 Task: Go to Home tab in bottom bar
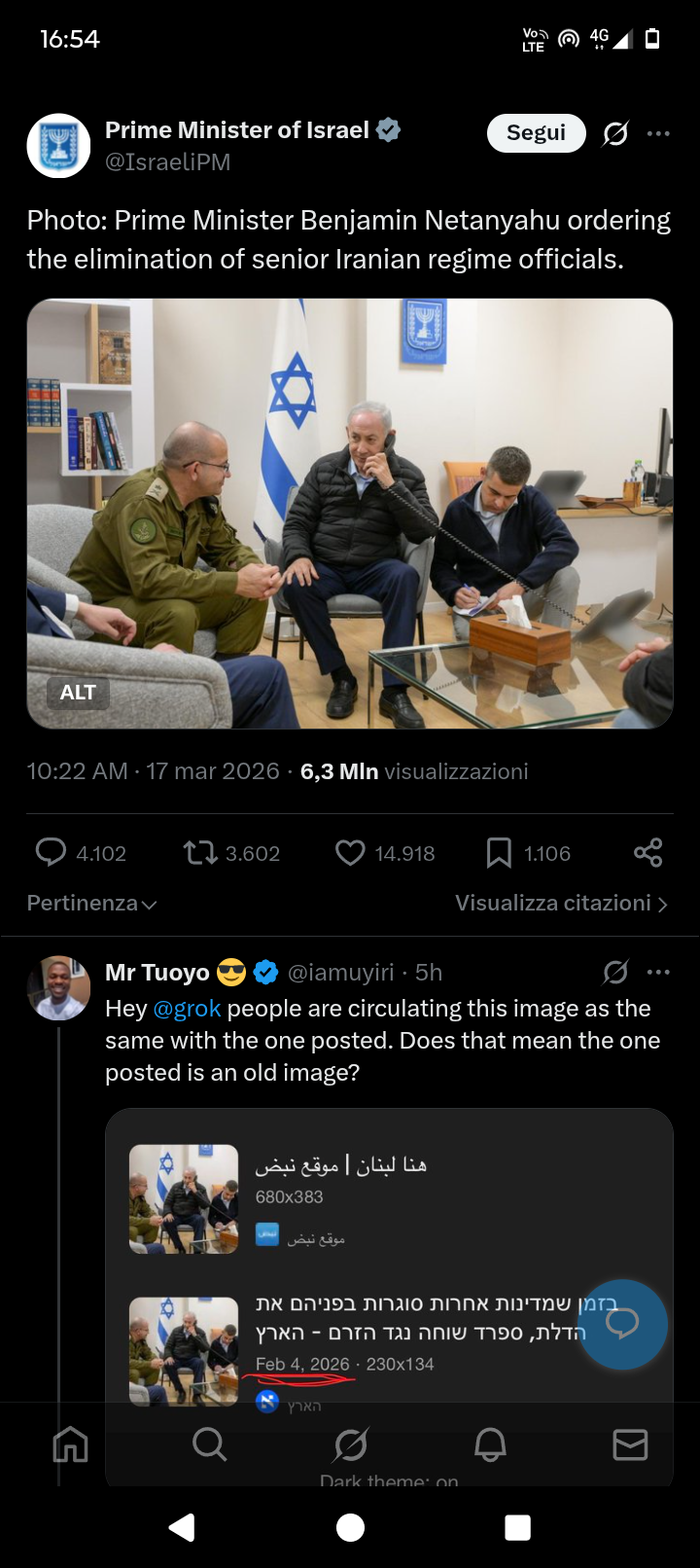click(x=70, y=1445)
